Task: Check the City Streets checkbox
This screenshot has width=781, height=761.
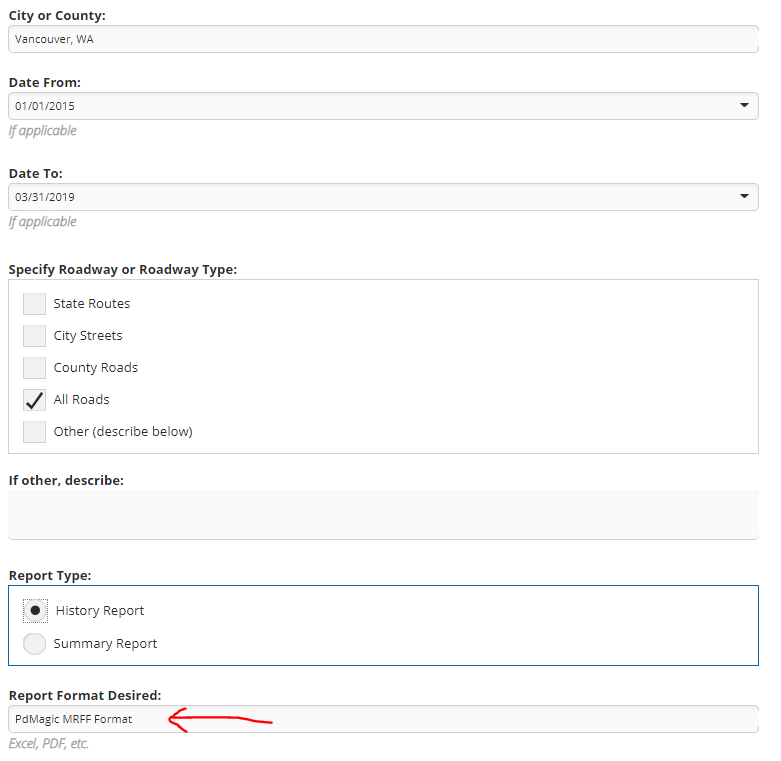Action: pos(34,336)
